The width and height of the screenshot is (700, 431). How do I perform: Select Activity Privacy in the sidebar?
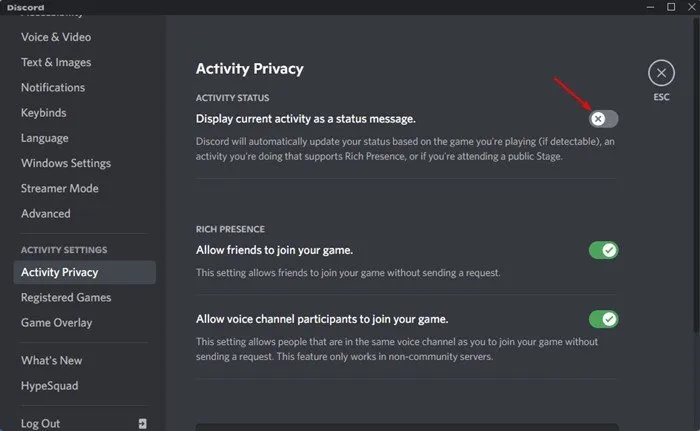click(x=84, y=272)
